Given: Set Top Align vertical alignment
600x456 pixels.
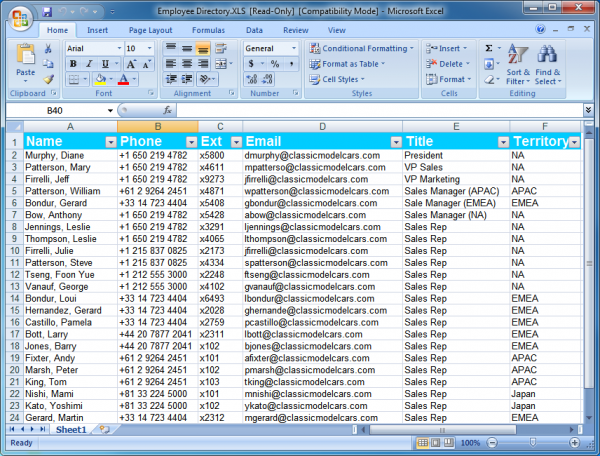Looking at the screenshot, I should (x=171, y=48).
